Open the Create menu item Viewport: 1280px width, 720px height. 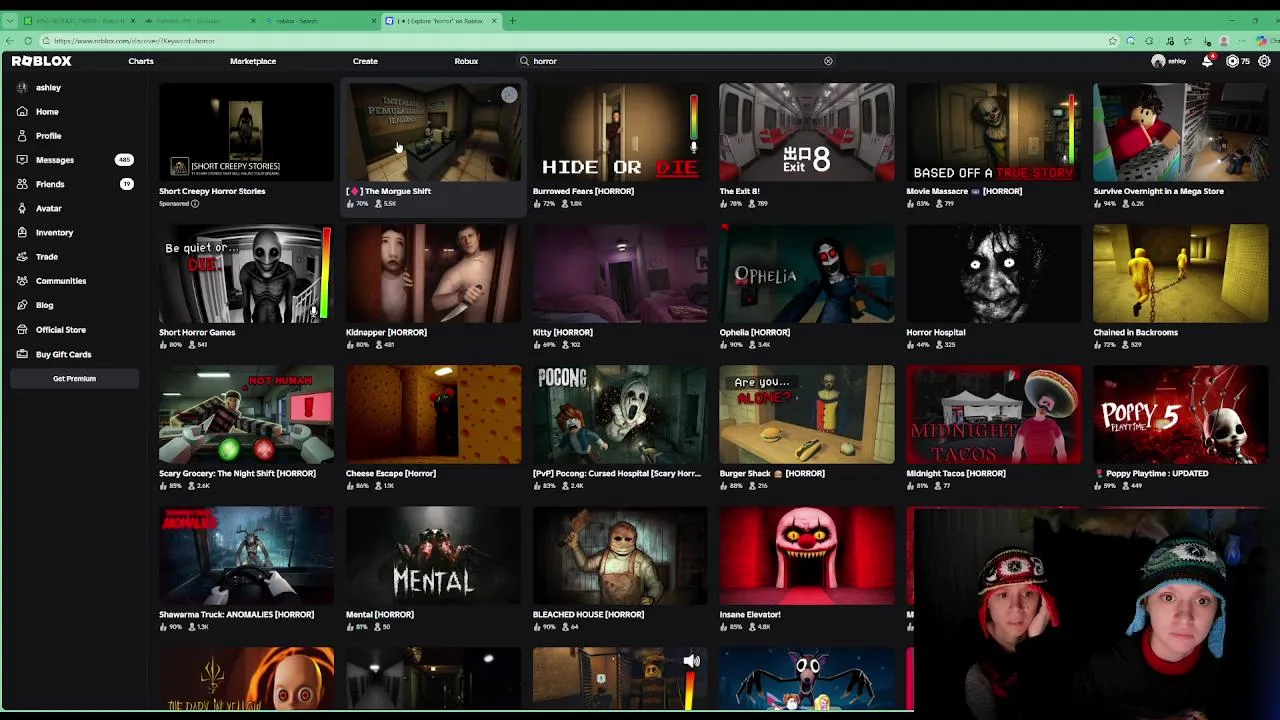pyautogui.click(x=365, y=61)
